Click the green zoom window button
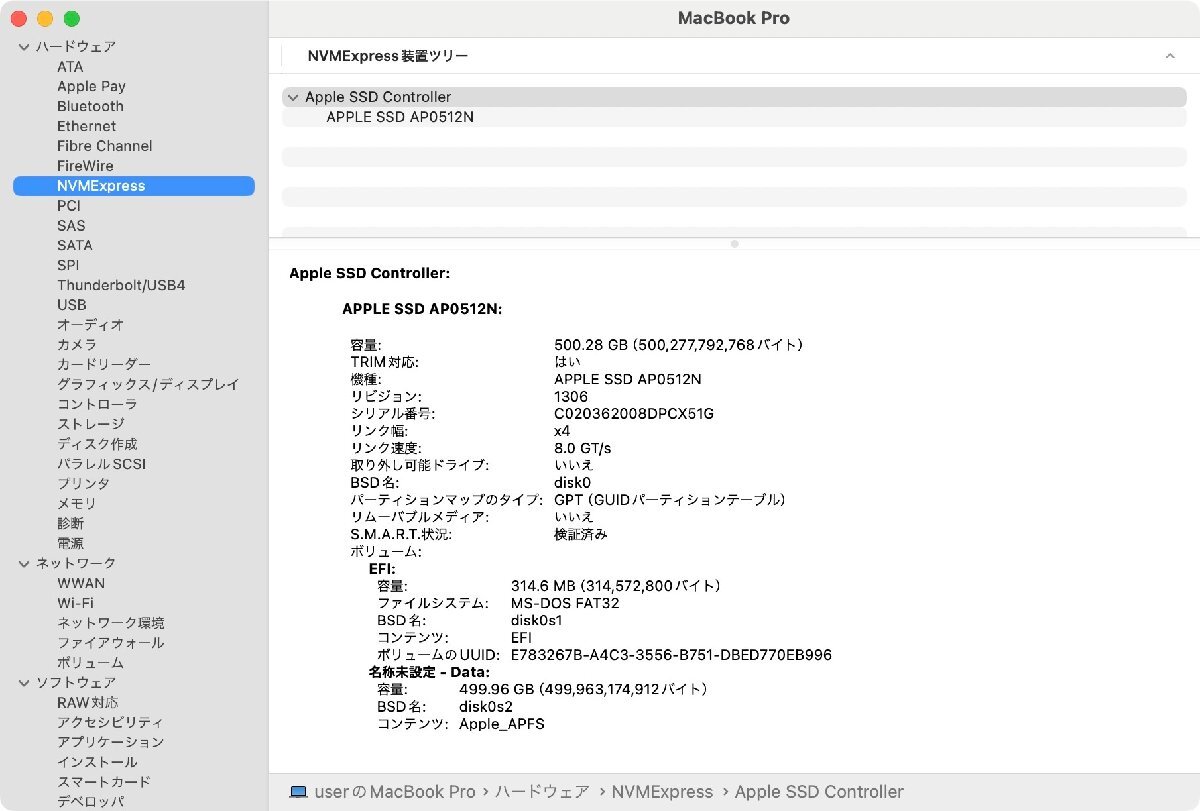The height and width of the screenshot is (811, 1200). pyautogui.click(x=71, y=19)
